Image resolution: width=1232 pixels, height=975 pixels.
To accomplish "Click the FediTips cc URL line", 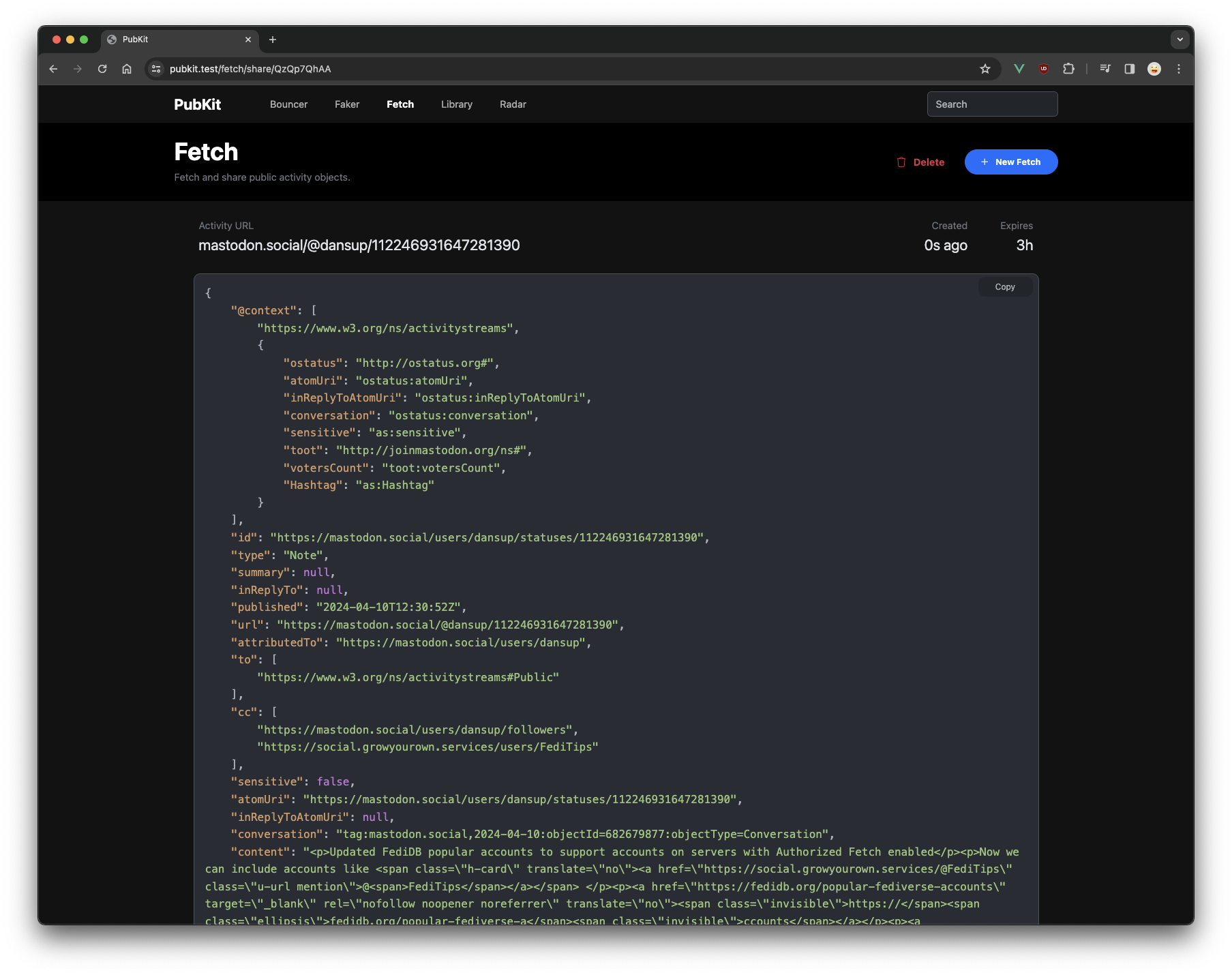I will tap(427, 747).
